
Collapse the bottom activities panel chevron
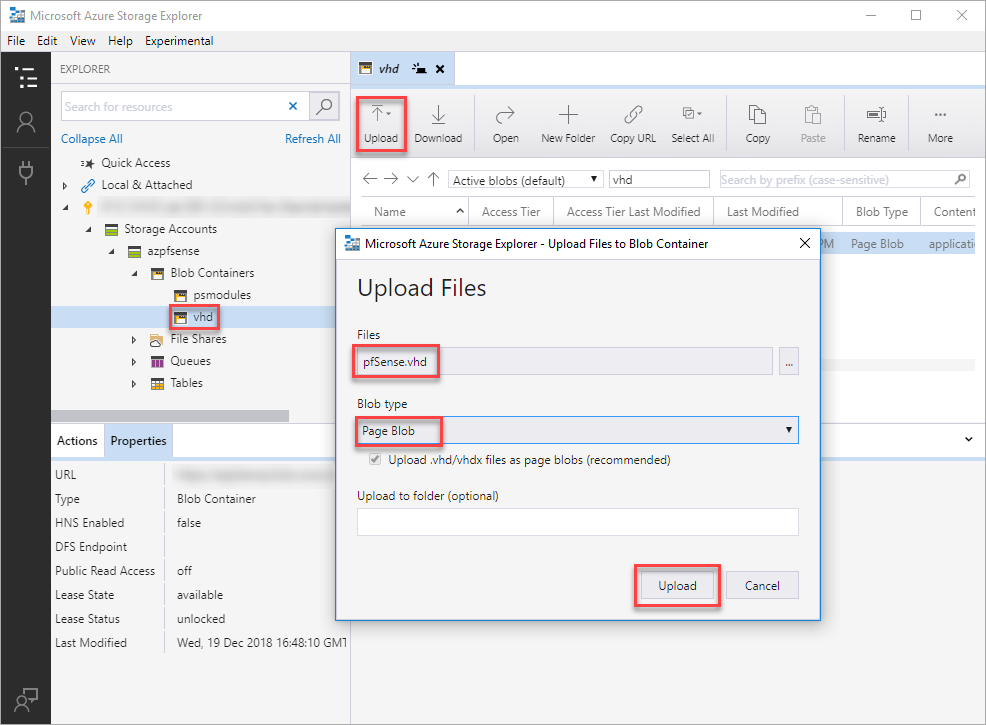968,439
